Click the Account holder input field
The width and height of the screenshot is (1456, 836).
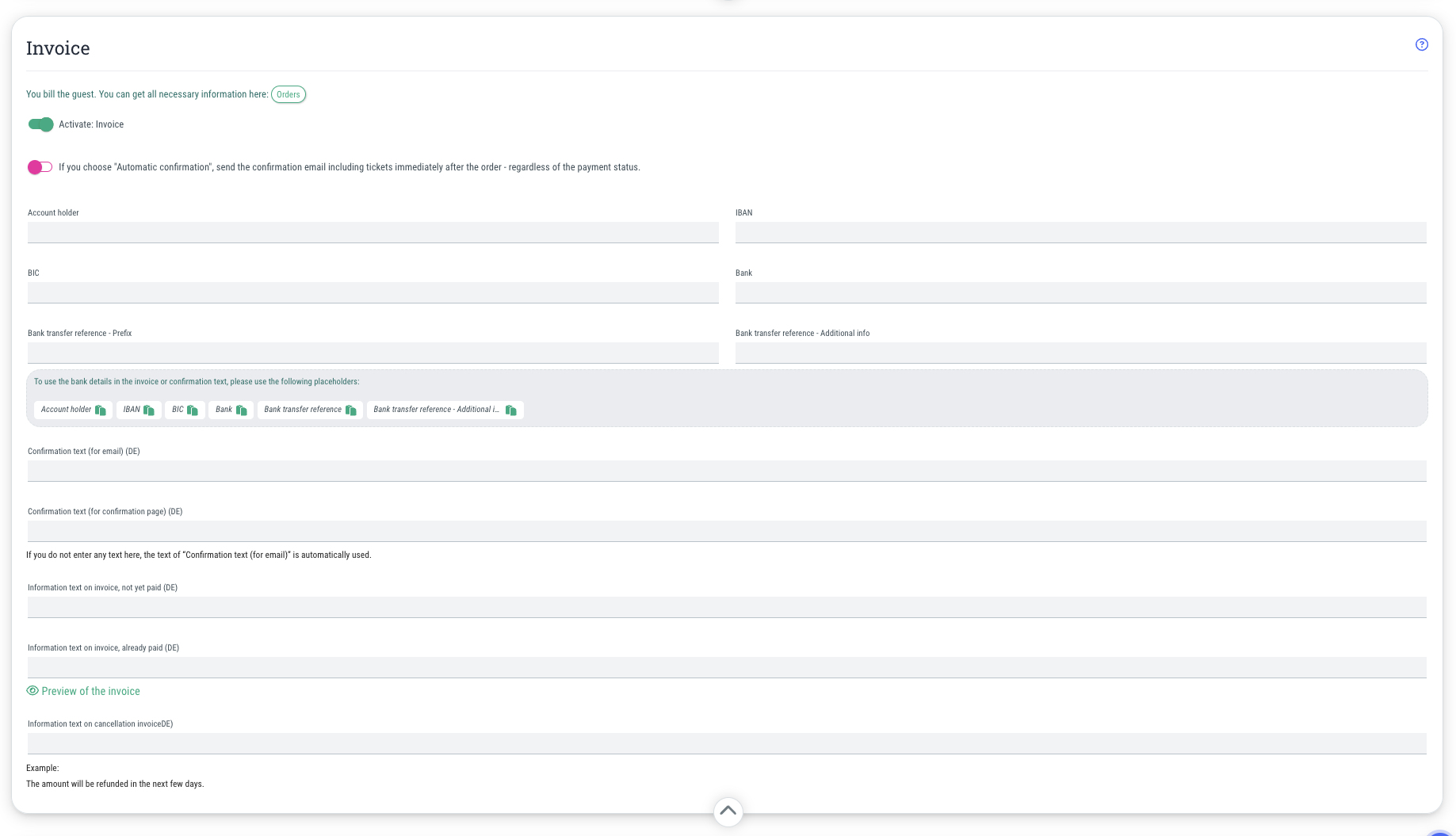click(x=373, y=232)
